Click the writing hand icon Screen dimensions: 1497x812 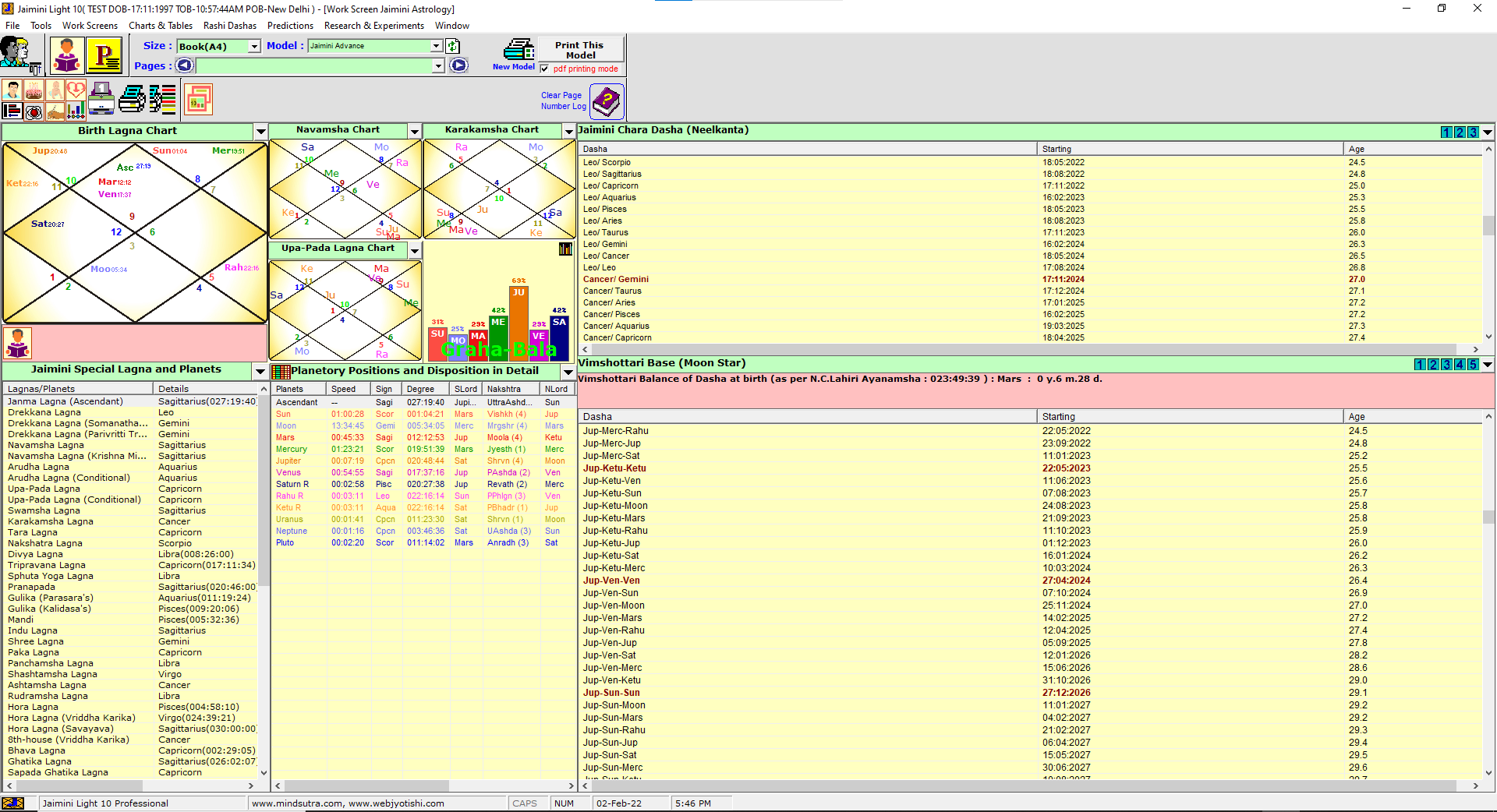pyautogui.click(x=55, y=111)
